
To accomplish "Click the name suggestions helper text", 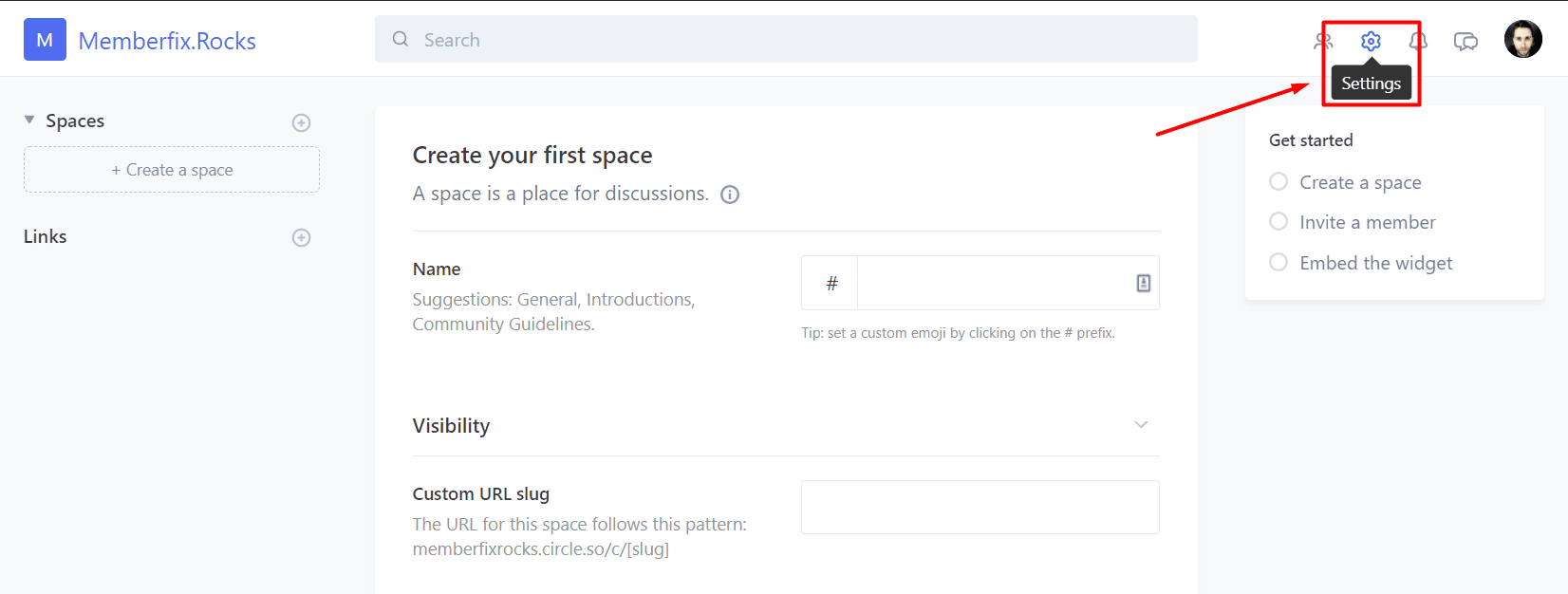I will 554,311.
